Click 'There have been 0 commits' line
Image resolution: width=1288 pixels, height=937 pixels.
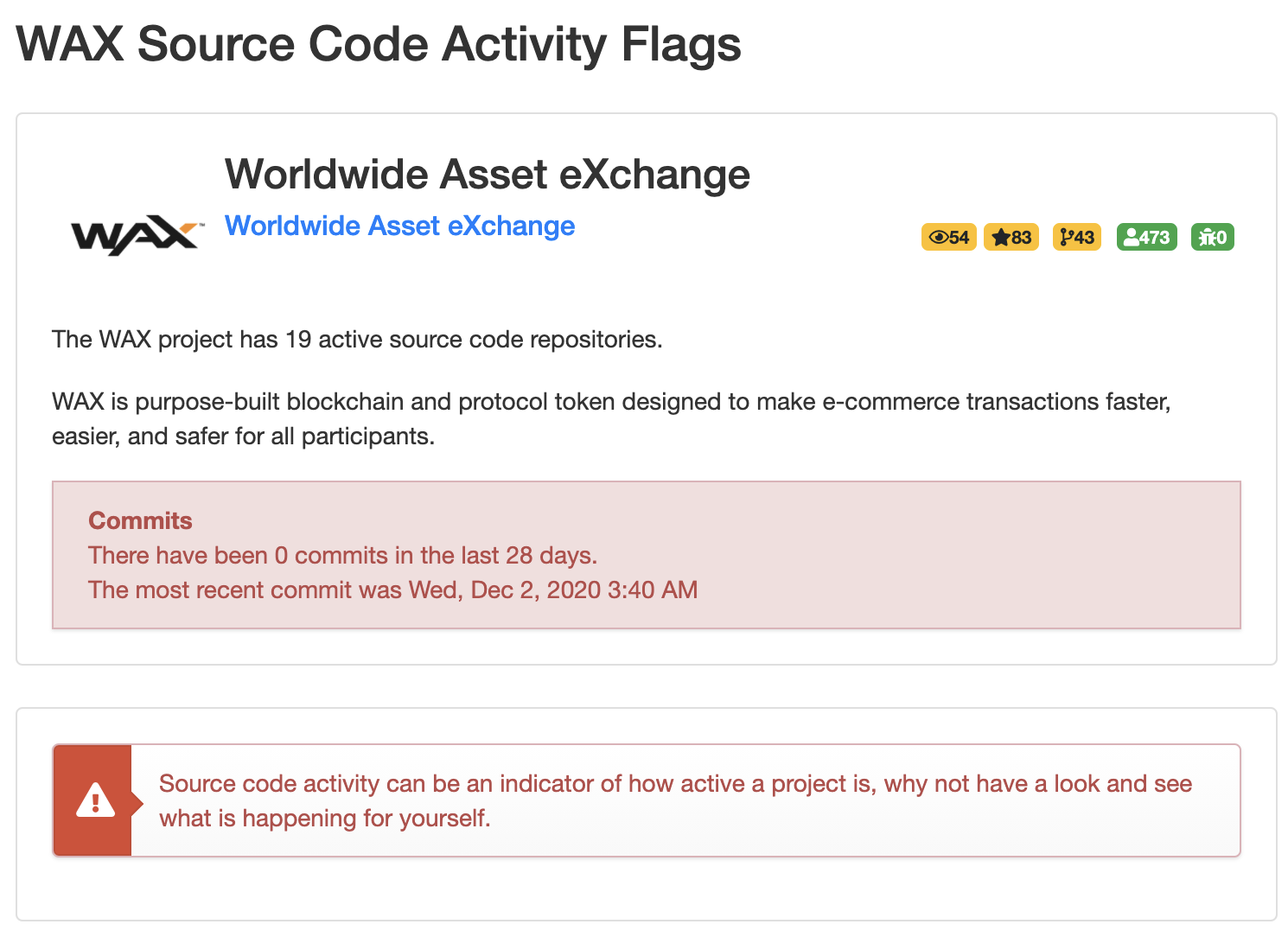pyautogui.click(x=343, y=555)
